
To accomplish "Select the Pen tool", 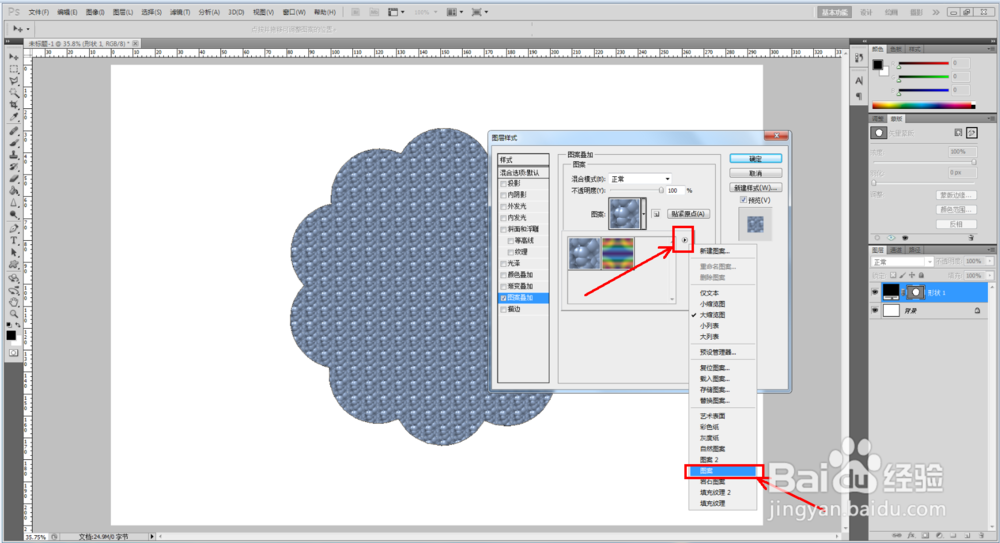I will pyautogui.click(x=13, y=228).
